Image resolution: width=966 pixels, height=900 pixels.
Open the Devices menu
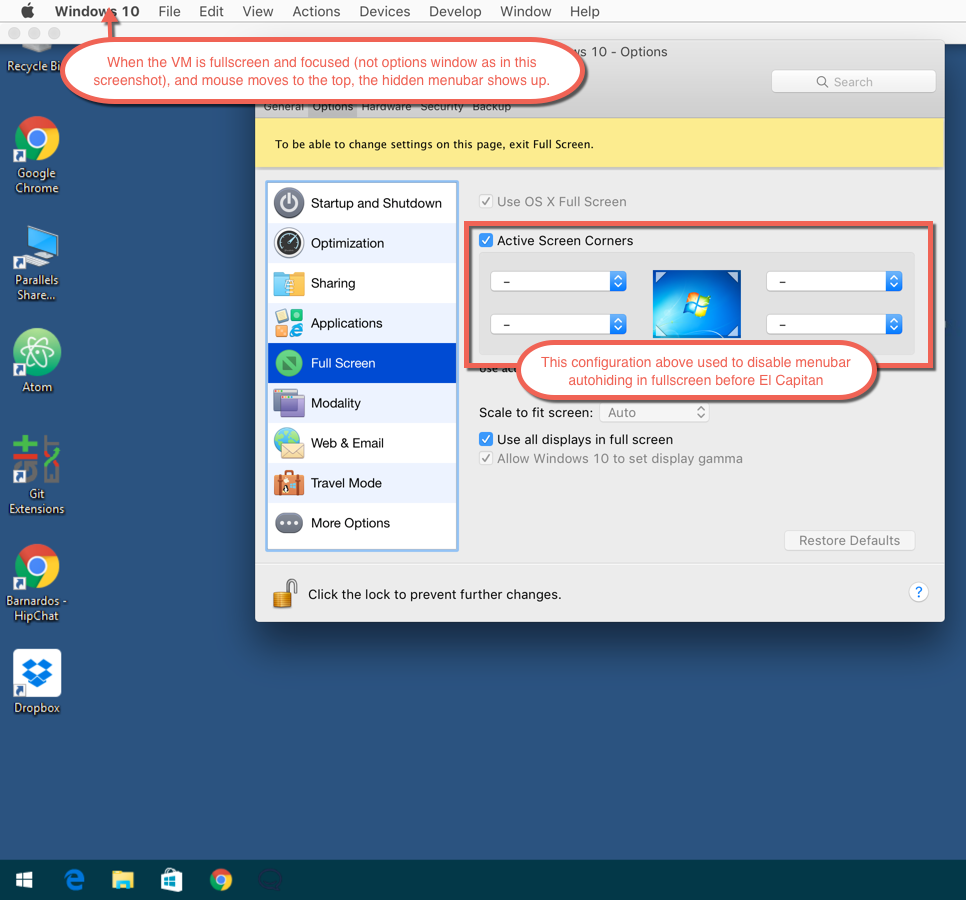coord(384,11)
